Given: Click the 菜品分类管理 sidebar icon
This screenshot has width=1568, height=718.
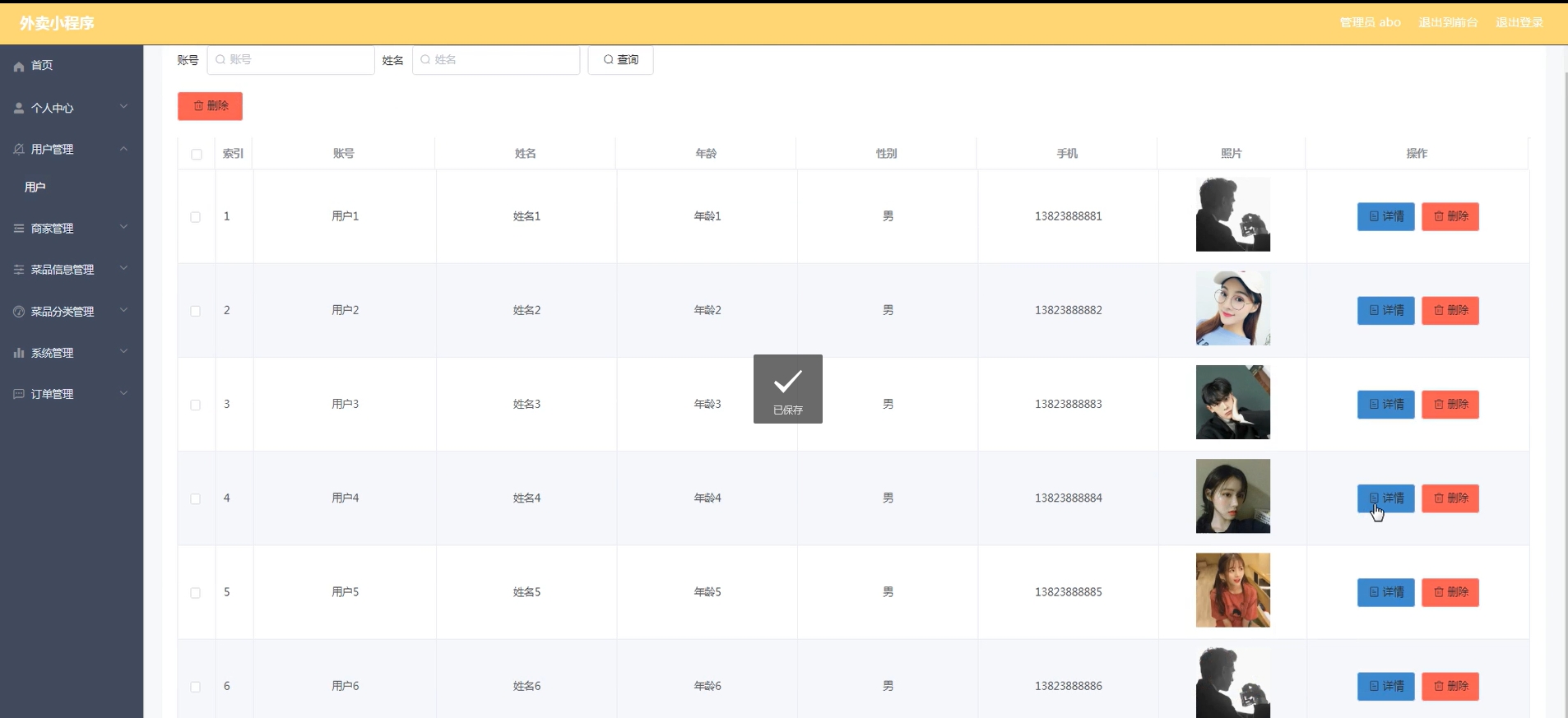Looking at the screenshot, I should (19, 312).
